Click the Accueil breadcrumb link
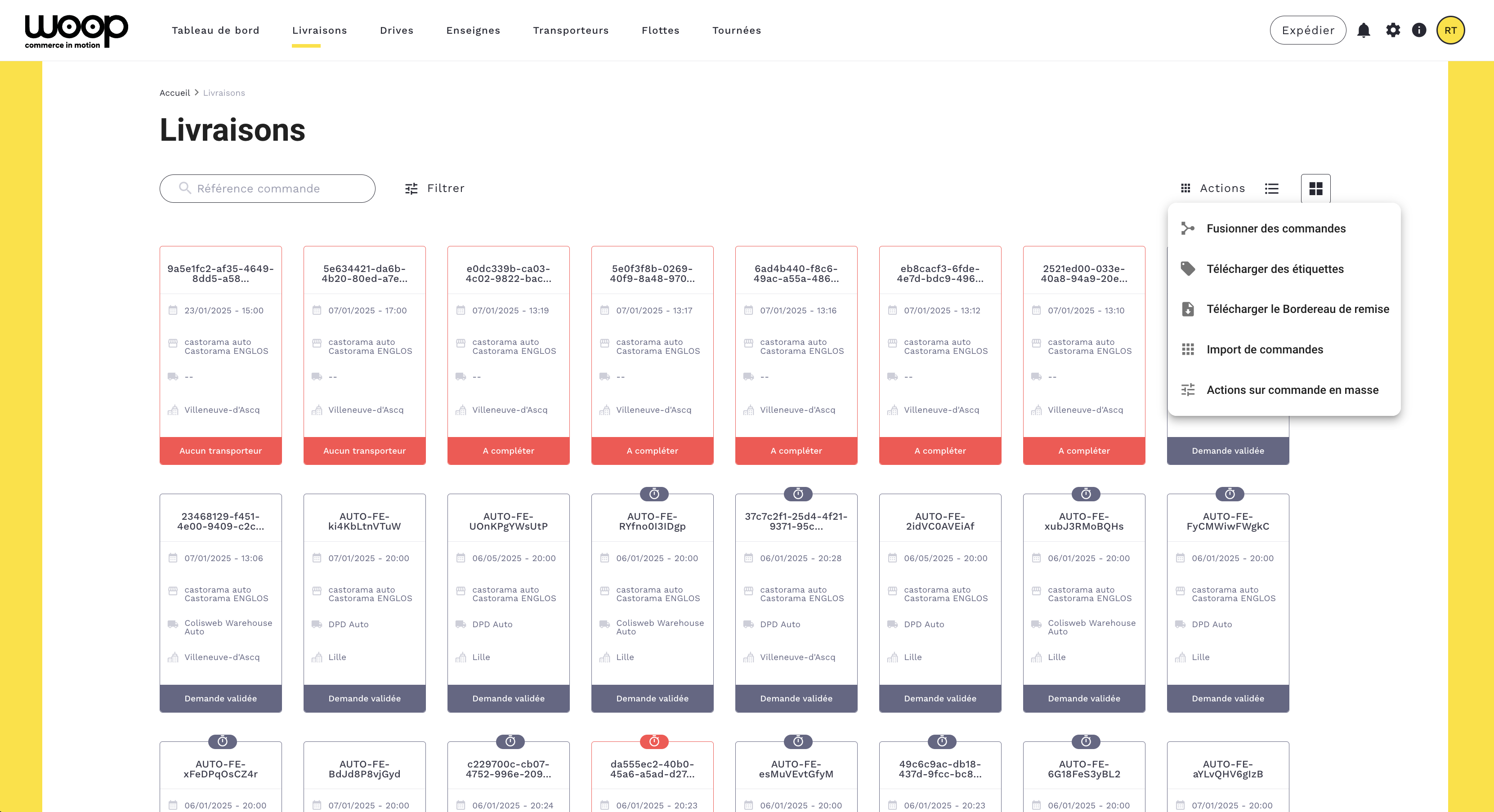The width and height of the screenshot is (1494, 812). 174,93
